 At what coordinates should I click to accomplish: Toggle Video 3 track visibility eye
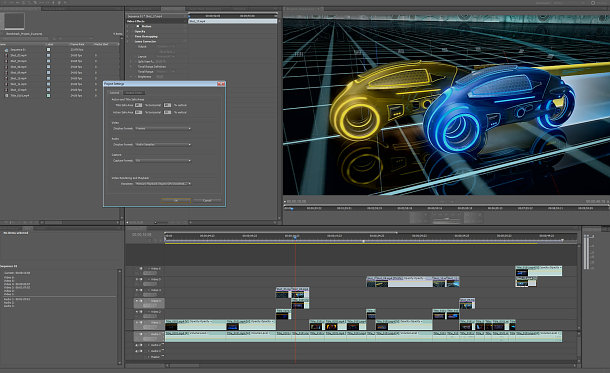137,301
